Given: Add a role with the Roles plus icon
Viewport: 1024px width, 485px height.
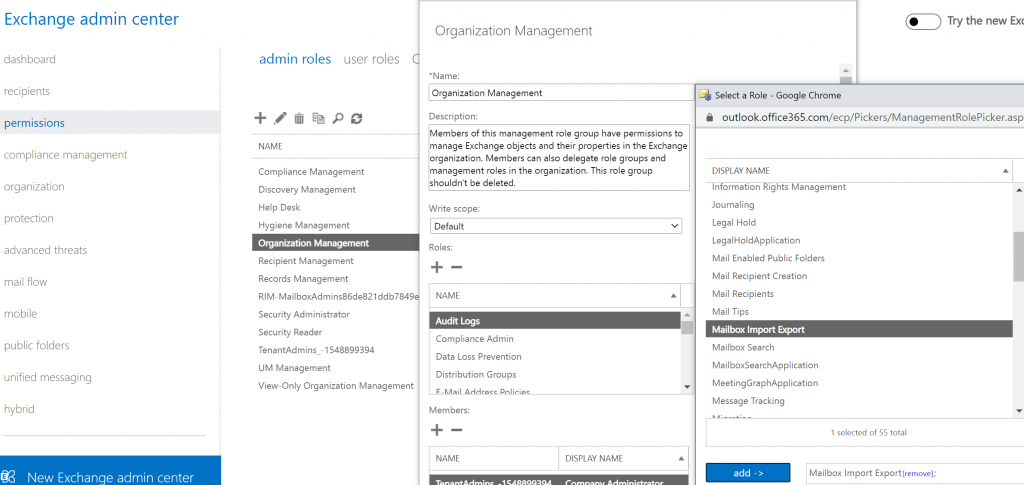Looking at the screenshot, I should 437,267.
